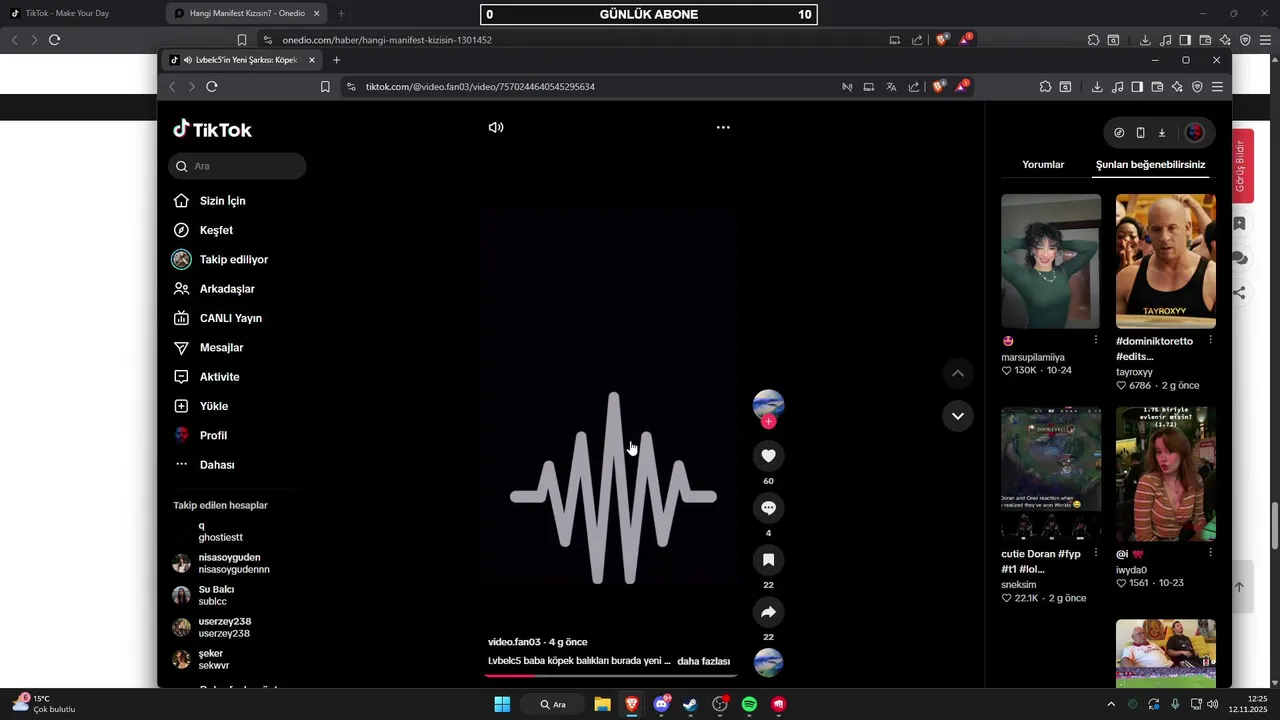Viewport: 1280px width, 720px height.
Task: Like the video with the heart icon
Action: 768,456
